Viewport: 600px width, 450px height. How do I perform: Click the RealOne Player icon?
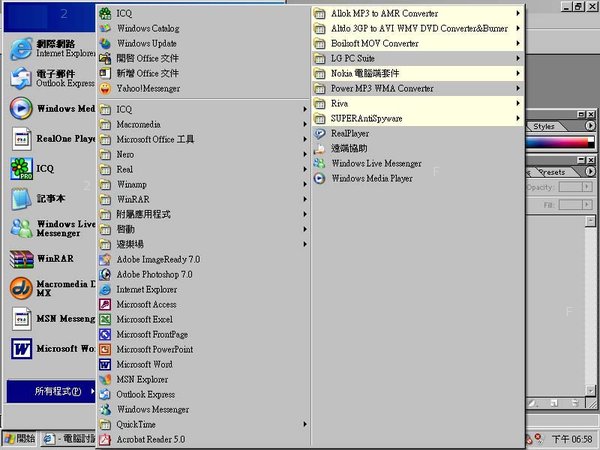click(x=21, y=139)
